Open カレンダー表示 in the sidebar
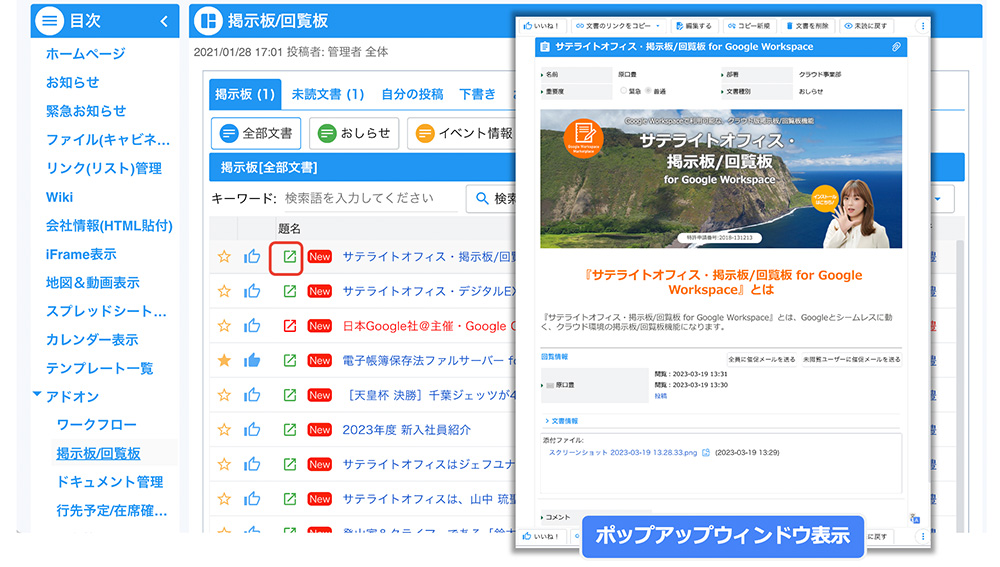1000x567 pixels. pos(92,339)
